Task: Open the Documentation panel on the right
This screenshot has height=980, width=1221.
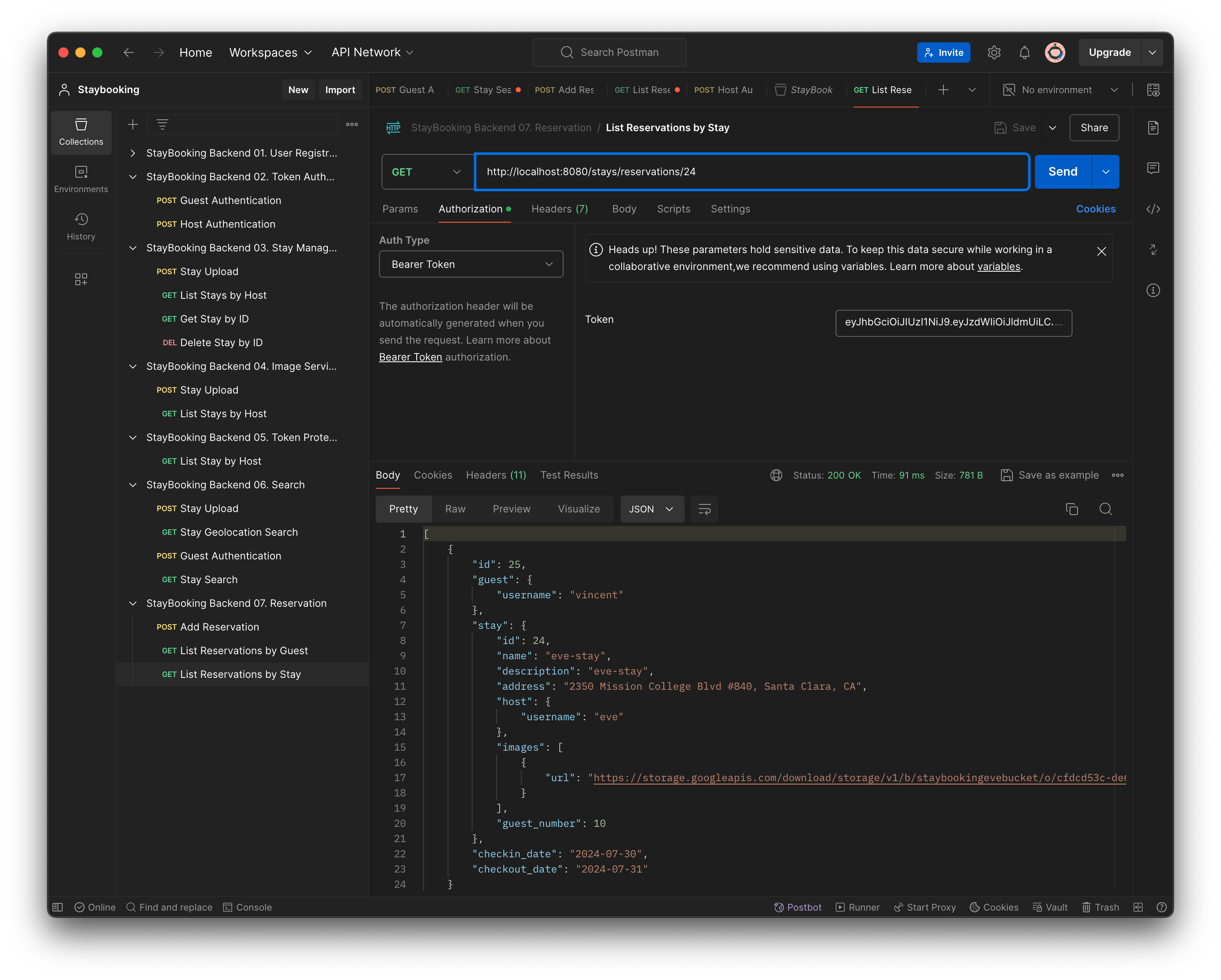Action: [x=1153, y=127]
